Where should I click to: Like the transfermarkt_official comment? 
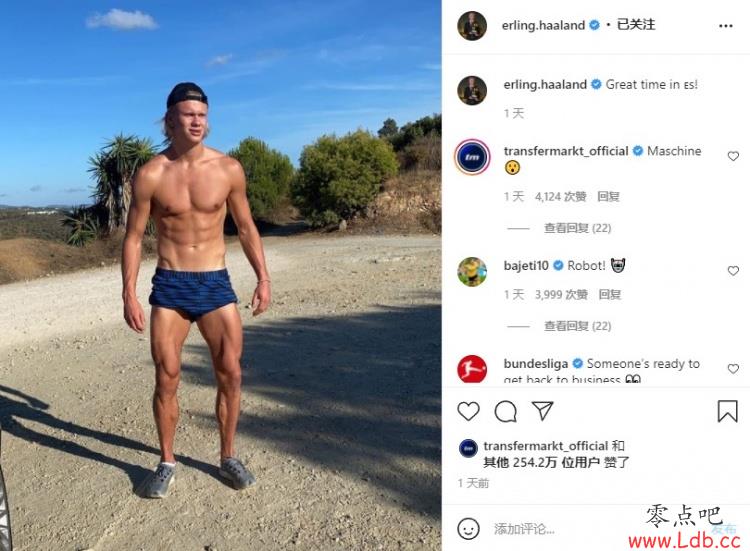(733, 156)
